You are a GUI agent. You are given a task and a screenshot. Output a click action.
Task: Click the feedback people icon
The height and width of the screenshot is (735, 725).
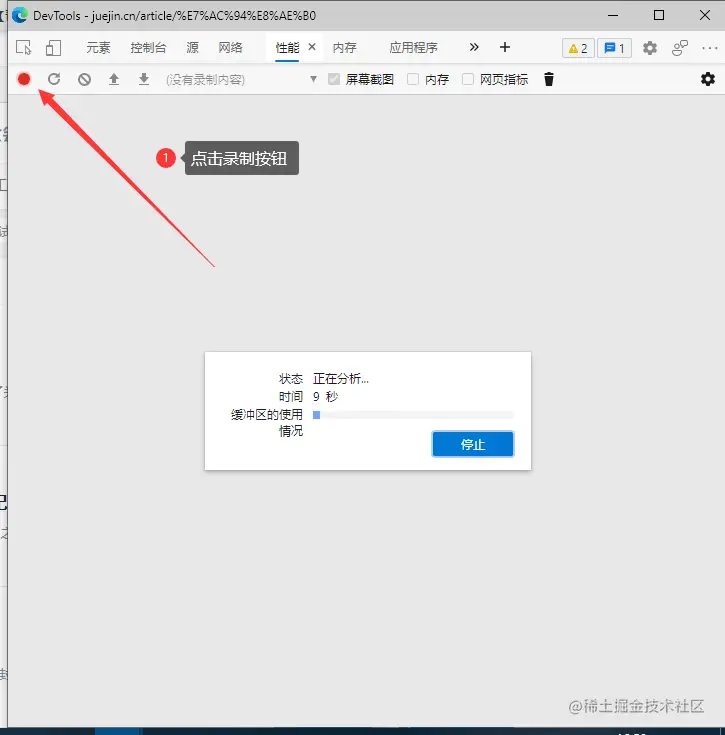point(680,48)
